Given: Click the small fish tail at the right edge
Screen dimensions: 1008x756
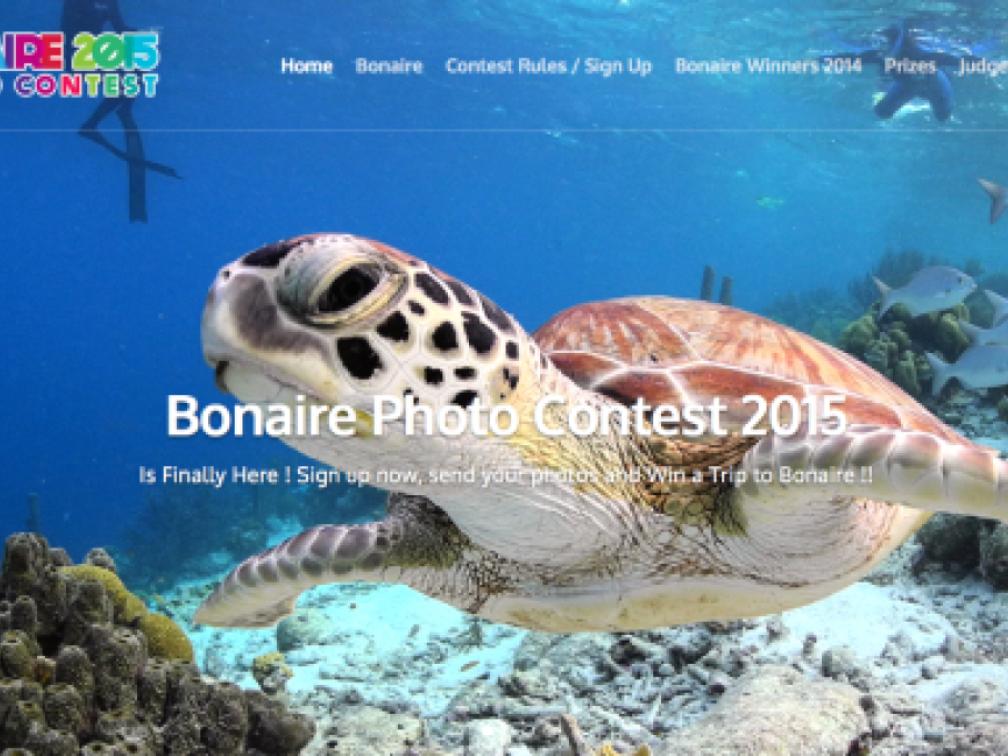Looking at the screenshot, I should tap(995, 200).
